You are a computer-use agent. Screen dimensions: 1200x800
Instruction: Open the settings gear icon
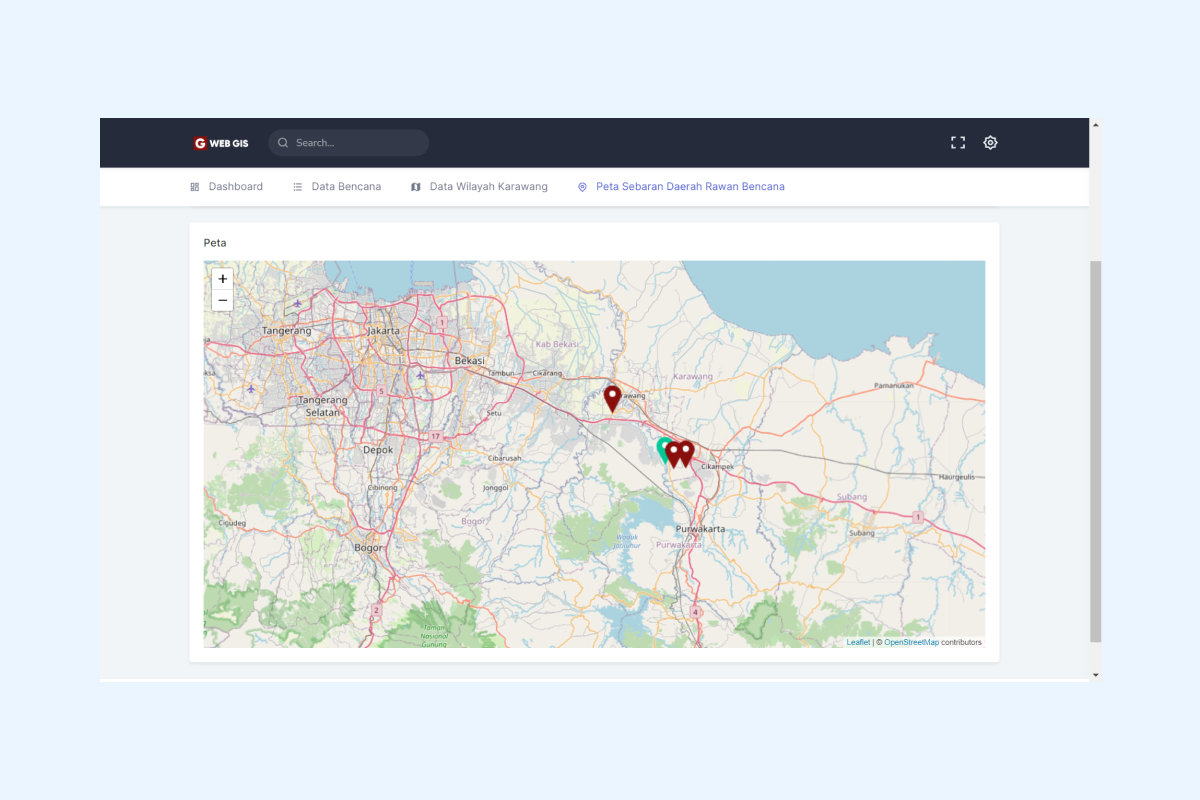click(x=990, y=143)
